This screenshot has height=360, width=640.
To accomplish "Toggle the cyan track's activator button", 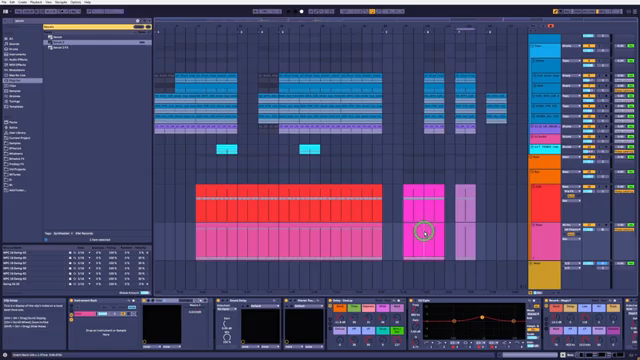I will point(589,147).
